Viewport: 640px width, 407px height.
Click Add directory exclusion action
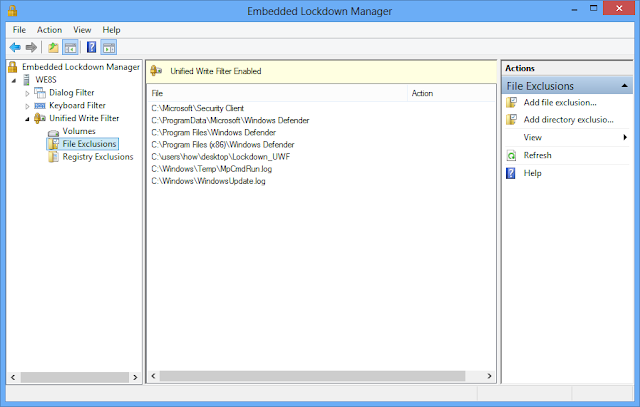[569, 120]
